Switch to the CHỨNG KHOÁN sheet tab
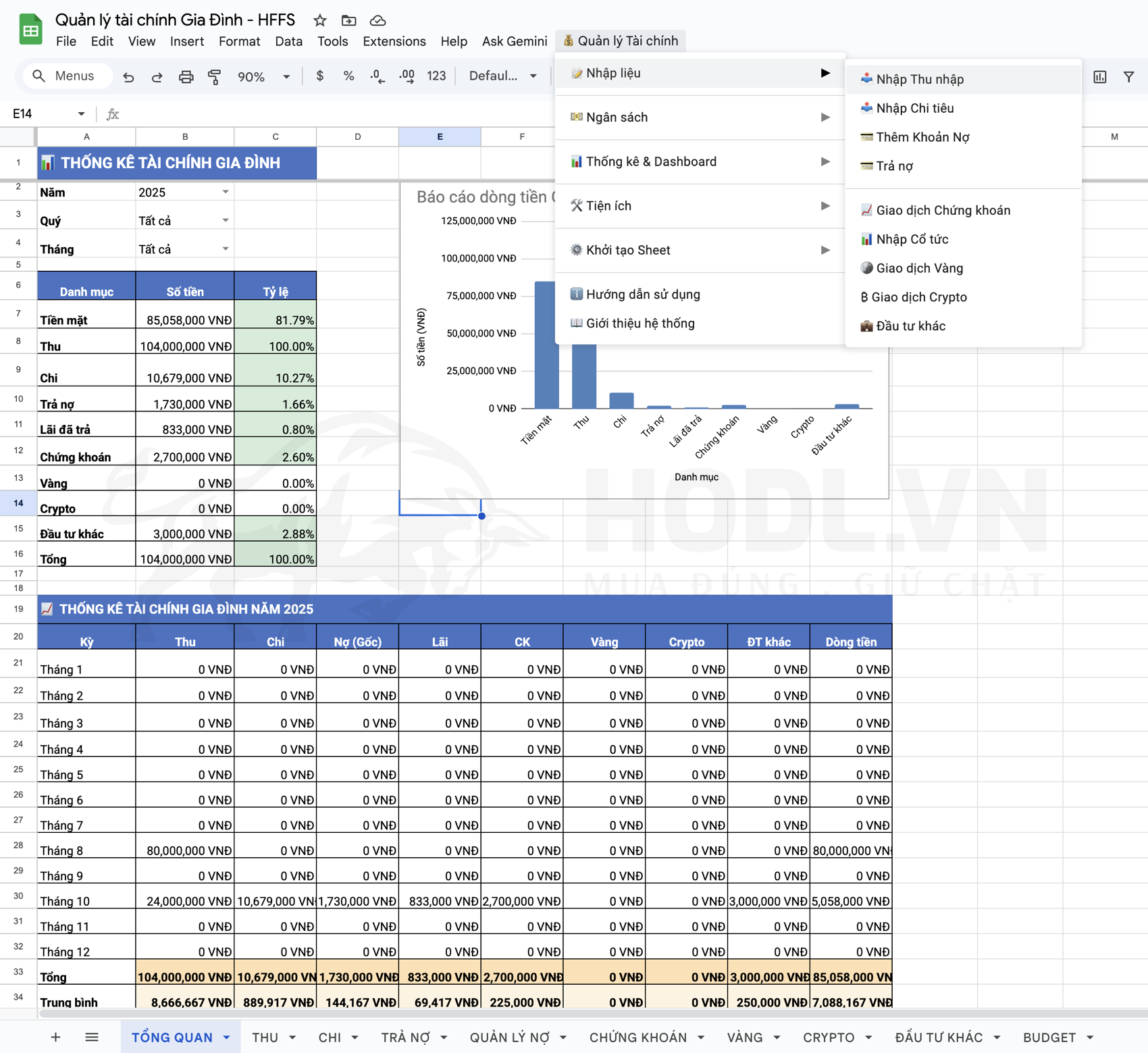Image resolution: width=1148 pixels, height=1053 pixels. [637, 1037]
